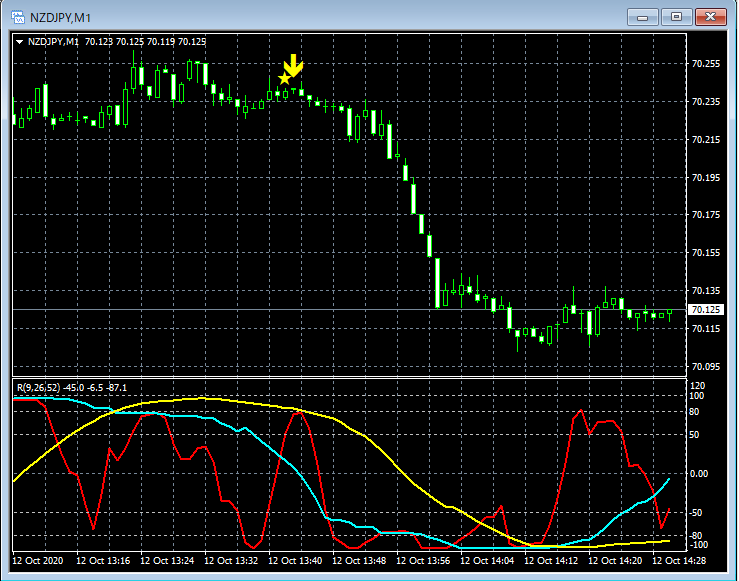739x581 pixels.
Task: Click the yellow star signal marker
Action: pos(284,79)
